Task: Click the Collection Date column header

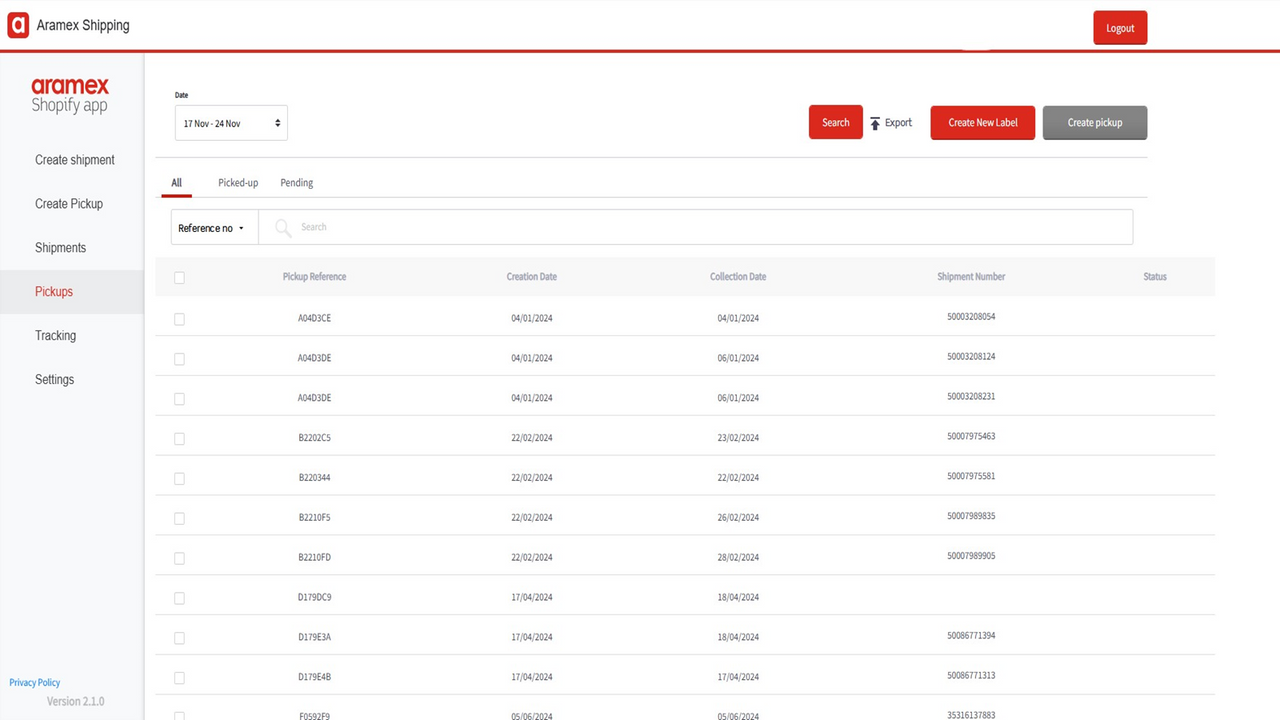Action: coord(738,277)
